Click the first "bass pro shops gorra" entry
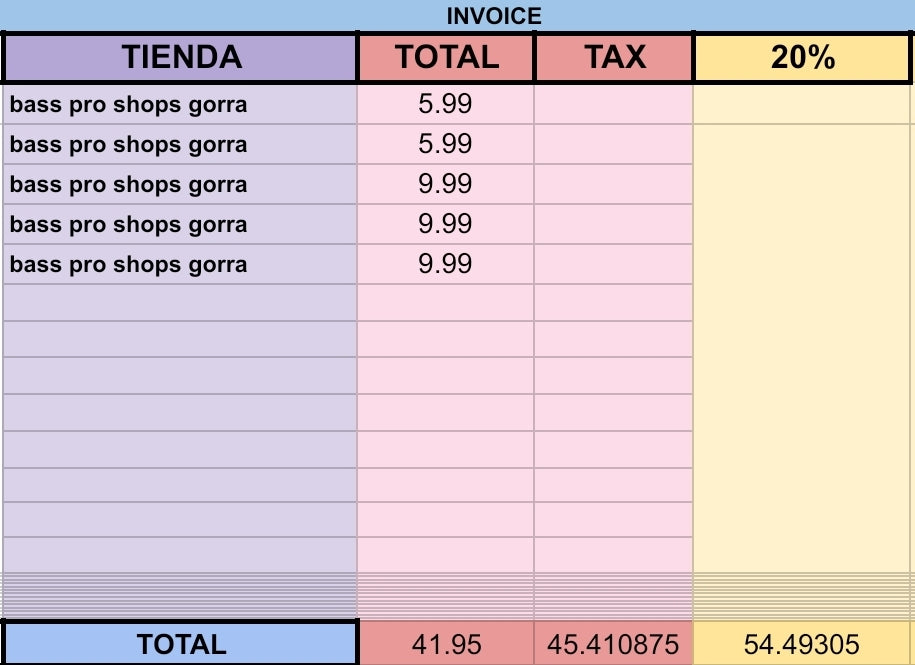The image size is (915, 665). tap(128, 105)
